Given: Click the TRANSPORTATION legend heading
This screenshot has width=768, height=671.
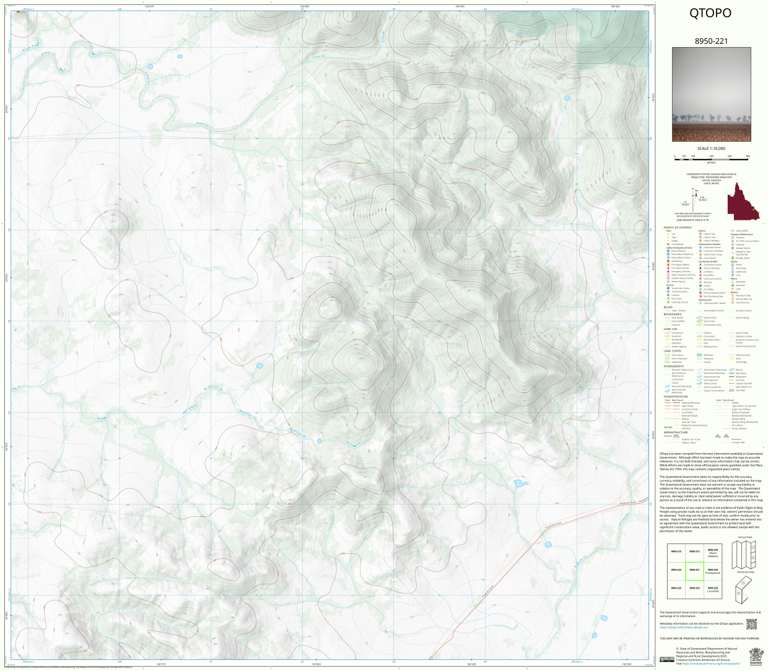Looking at the screenshot, I should tap(676, 397).
